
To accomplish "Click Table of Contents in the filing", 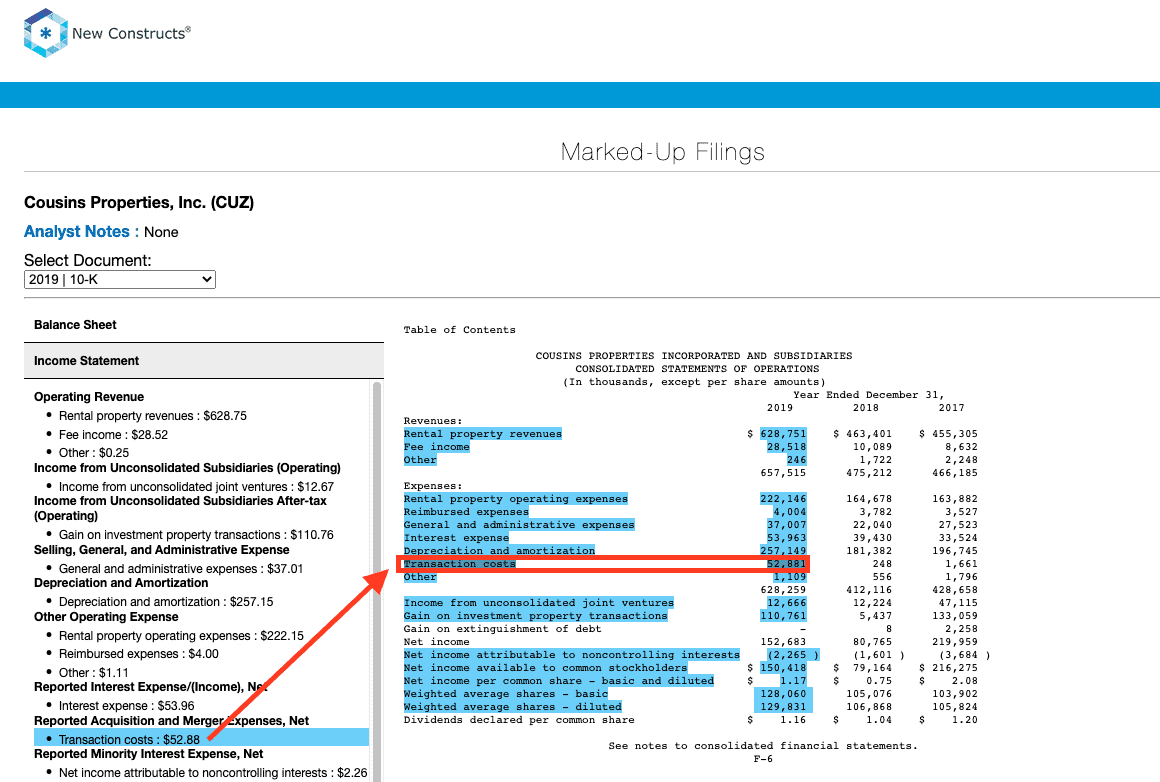I will tap(459, 330).
